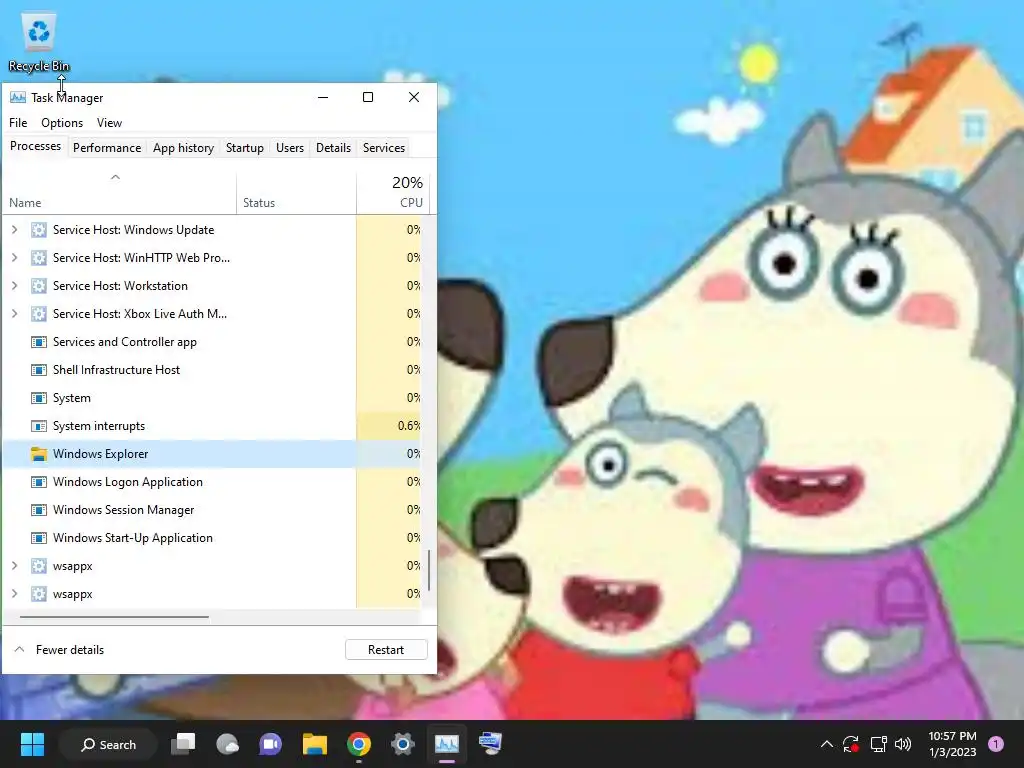Open the Chat camera icon in taskbar

[x=270, y=744]
